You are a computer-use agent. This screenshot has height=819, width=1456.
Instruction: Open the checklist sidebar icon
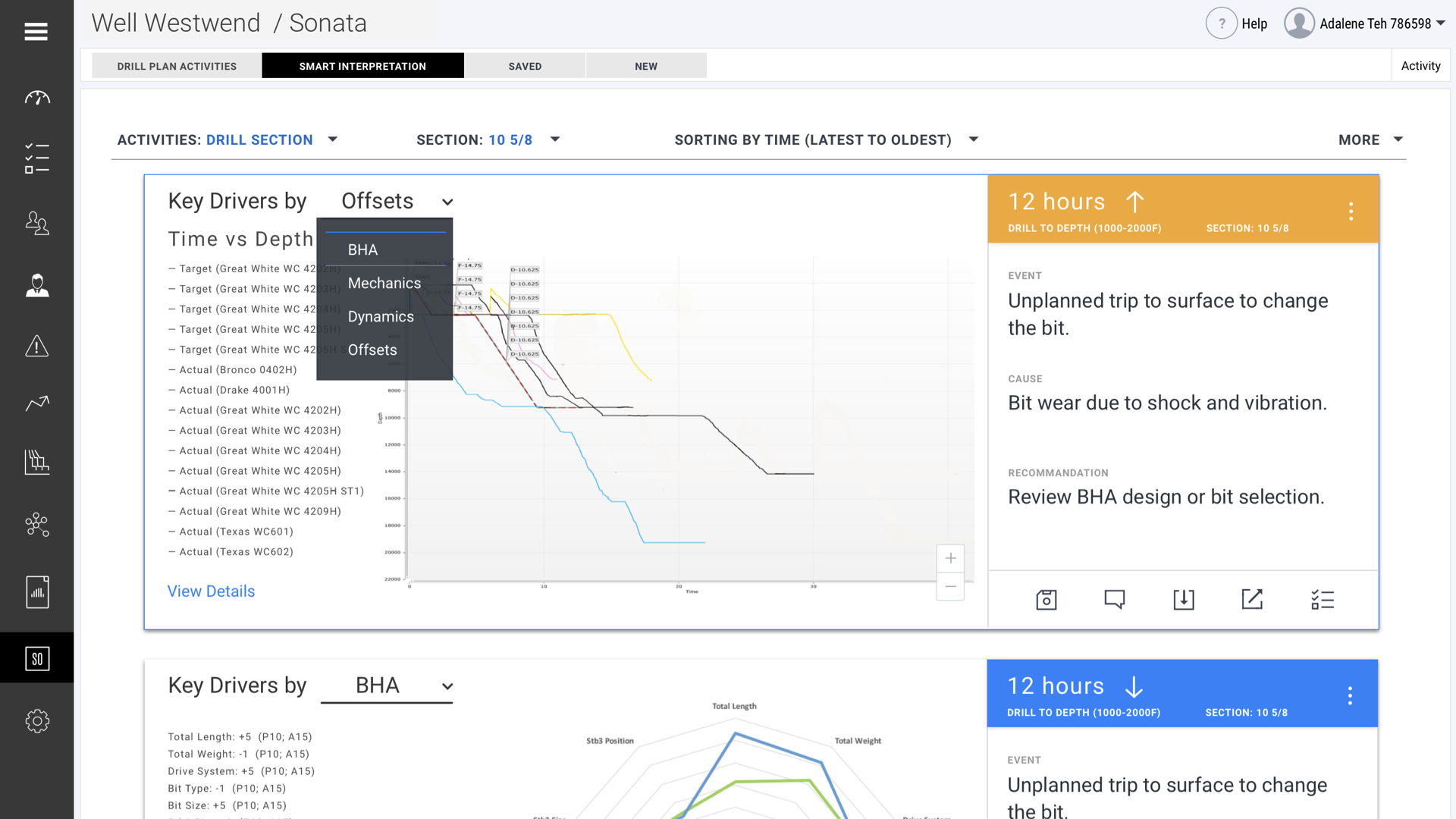tap(36, 158)
